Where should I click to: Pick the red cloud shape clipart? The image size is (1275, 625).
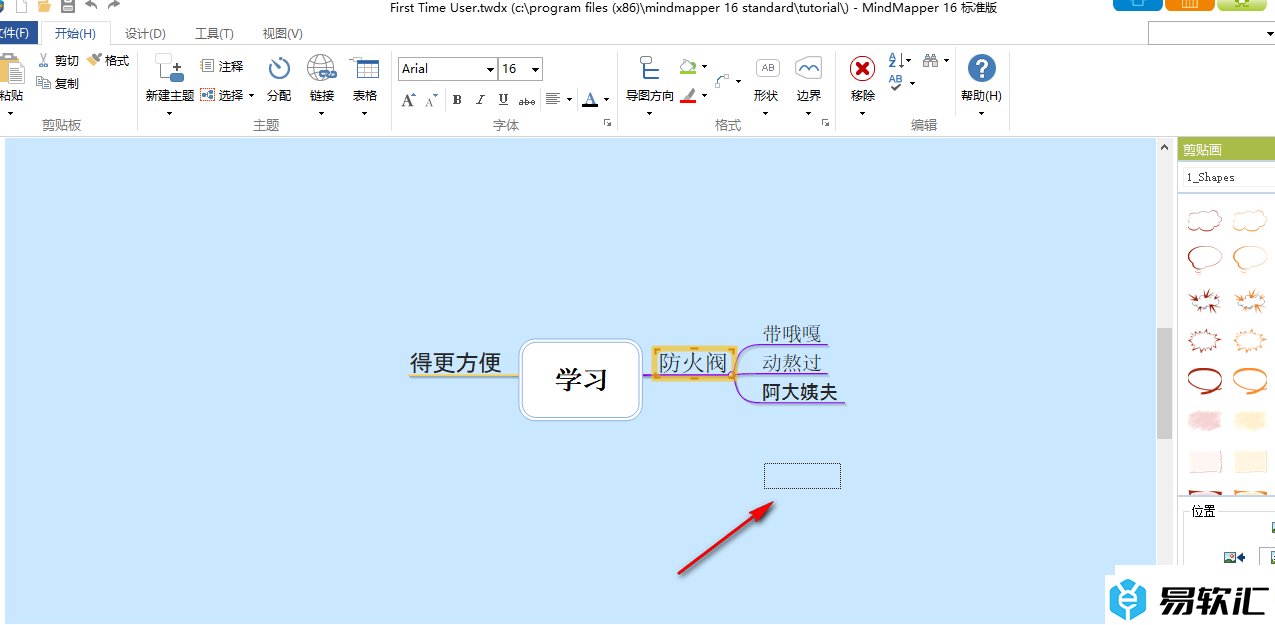1205,220
